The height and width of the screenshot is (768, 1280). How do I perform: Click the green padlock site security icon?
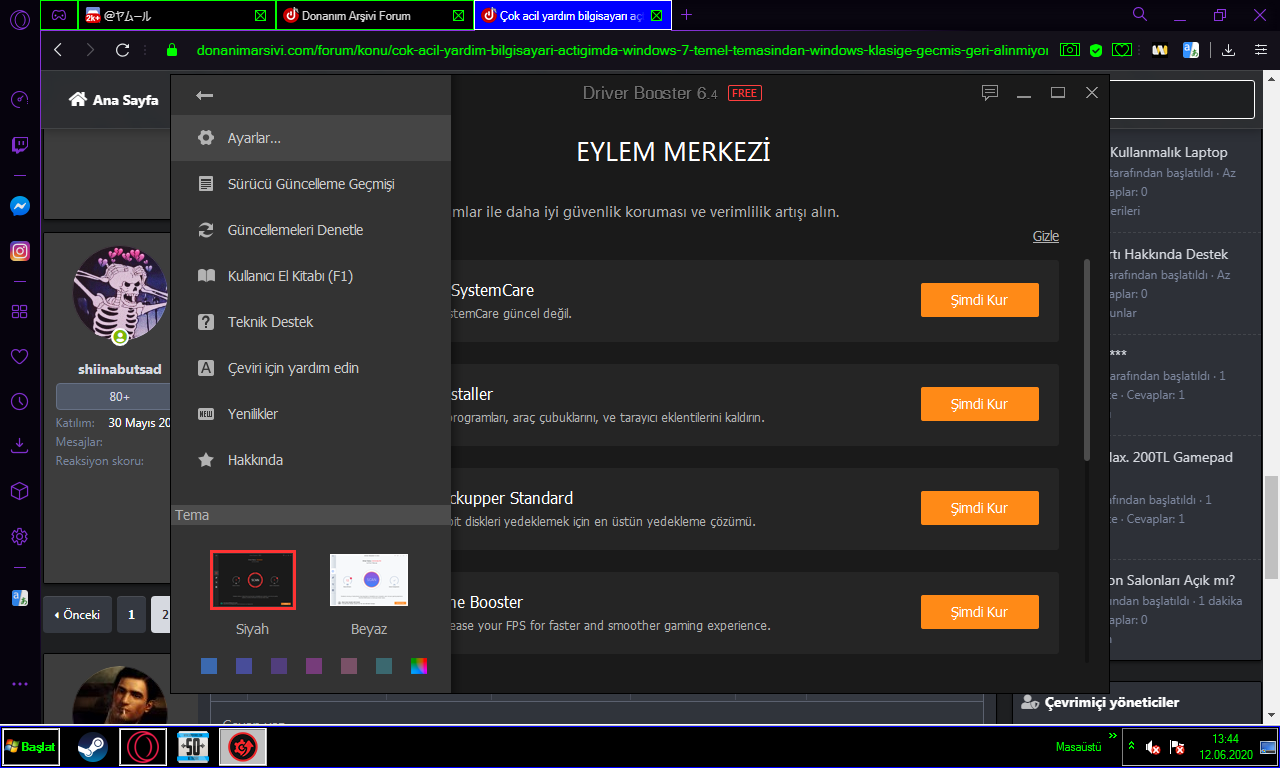click(x=172, y=49)
